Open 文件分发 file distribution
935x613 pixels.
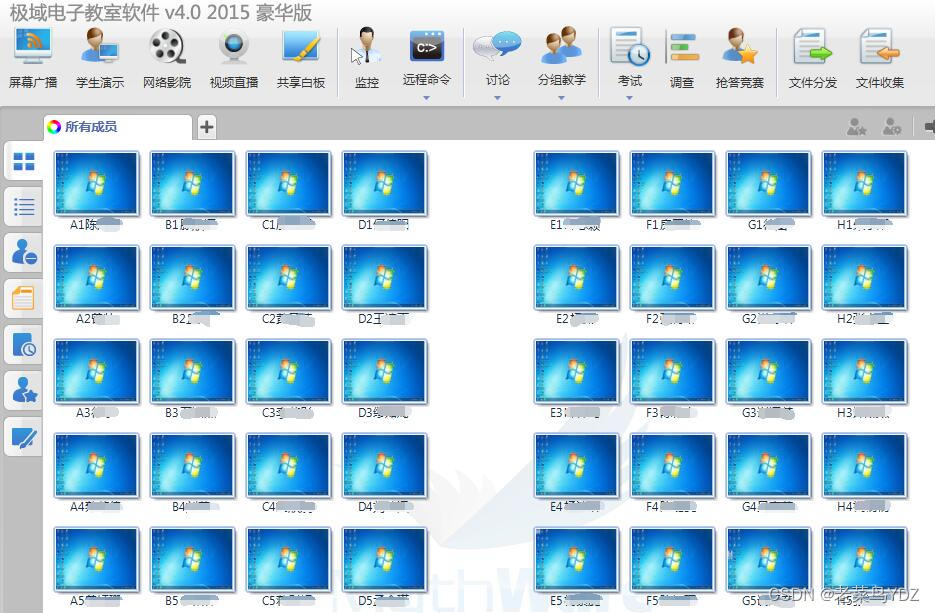(812, 58)
